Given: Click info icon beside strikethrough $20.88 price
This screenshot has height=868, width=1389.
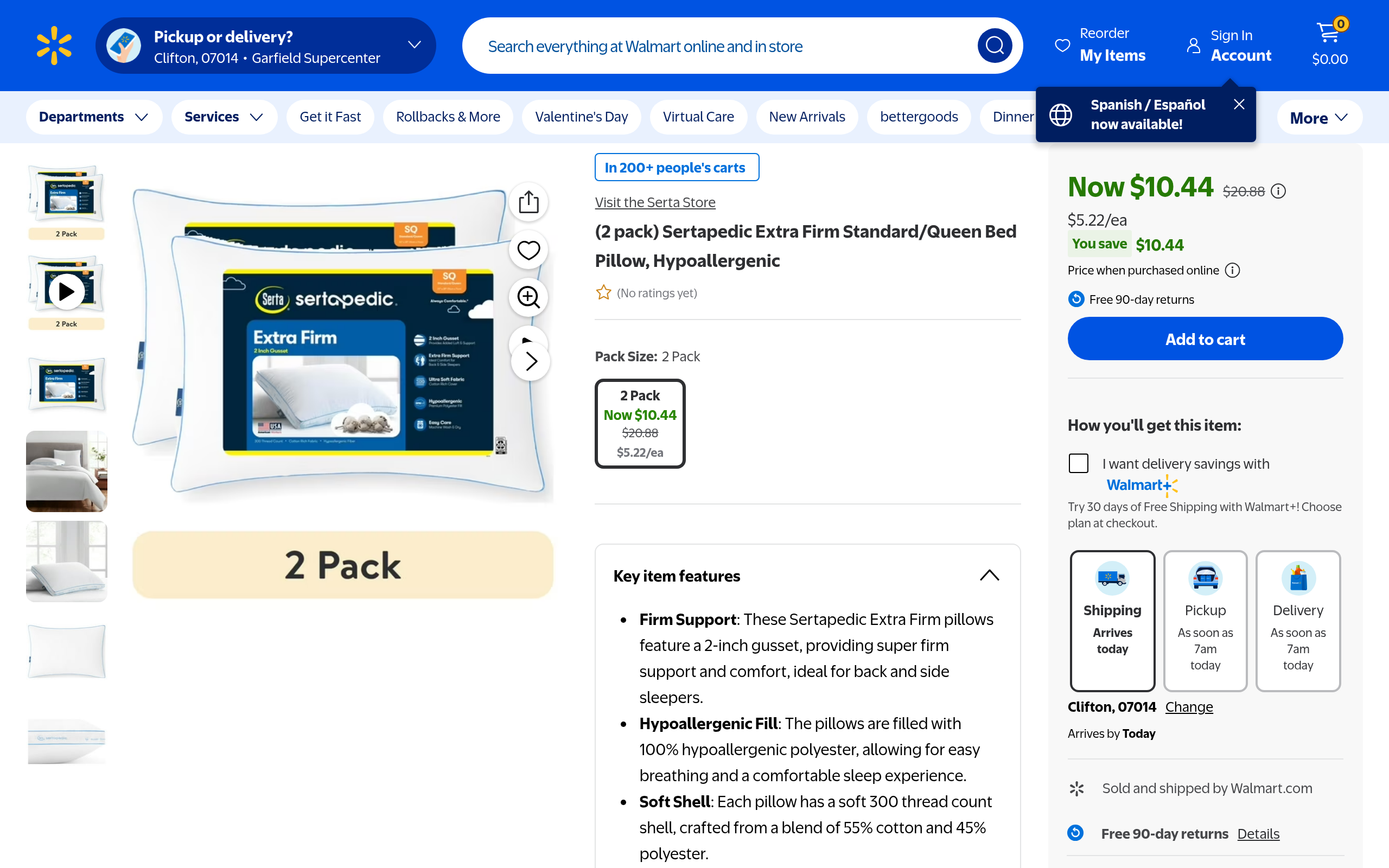Looking at the screenshot, I should tap(1278, 191).
